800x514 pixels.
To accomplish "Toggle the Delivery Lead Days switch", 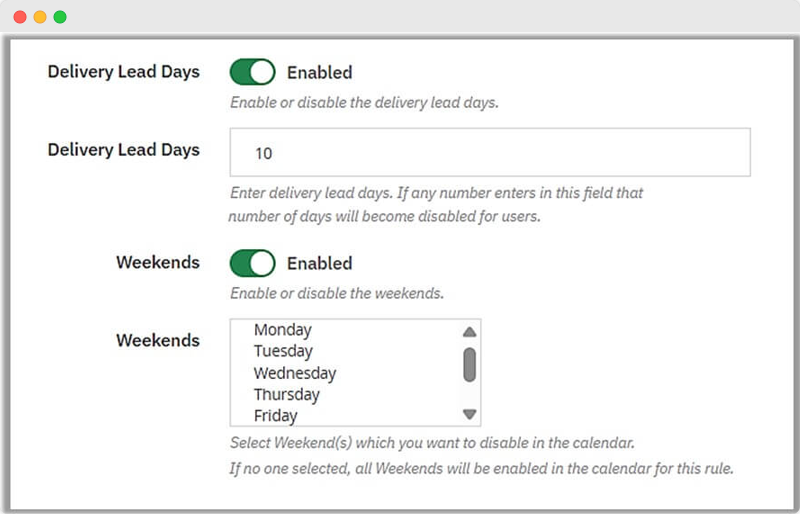I will coord(252,72).
